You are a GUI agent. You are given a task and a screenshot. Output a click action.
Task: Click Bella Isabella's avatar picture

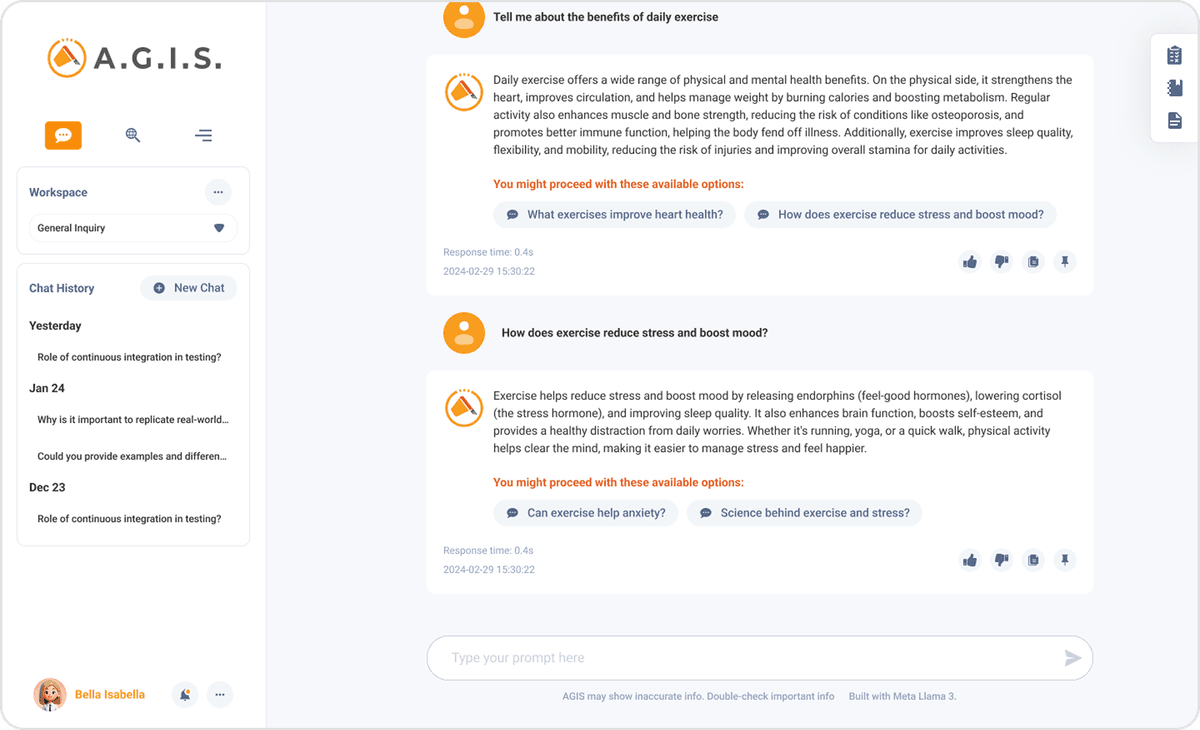tap(50, 694)
